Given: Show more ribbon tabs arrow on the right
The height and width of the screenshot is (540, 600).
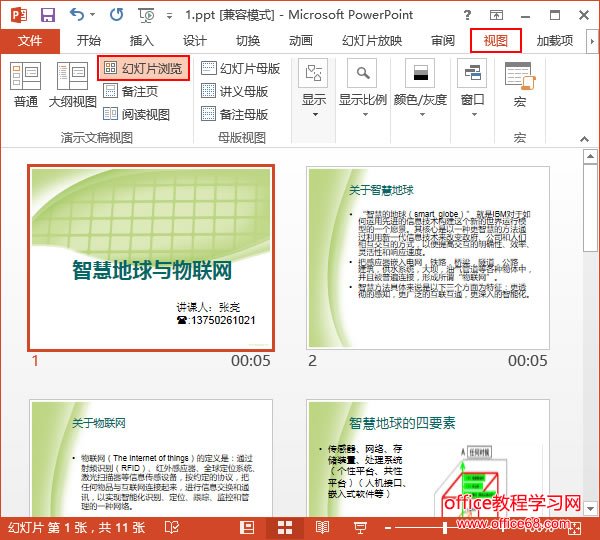Looking at the screenshot, I should click(592, 41).
